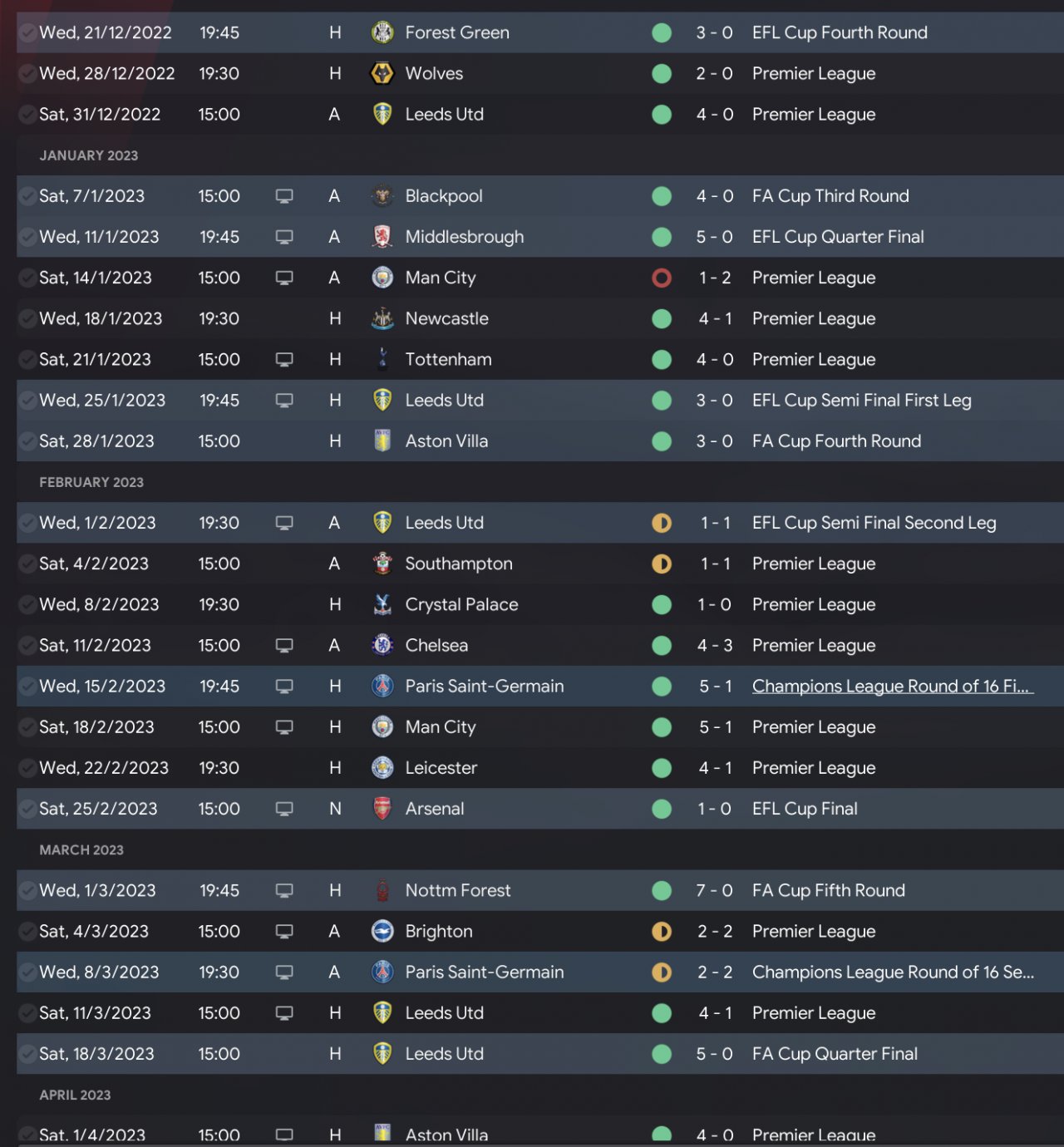Toggle the checkmark beside Wed, 28/12/2022
Screen dimensions: 1064x1147
point(27,73)
